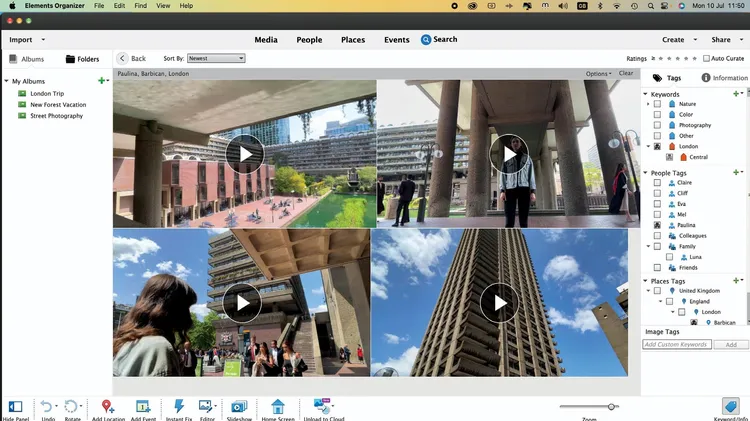The width and height of the screenshot is (750, 421).
Task: Open the Editor from bottom toolbar
Action: tap(206, 407)
